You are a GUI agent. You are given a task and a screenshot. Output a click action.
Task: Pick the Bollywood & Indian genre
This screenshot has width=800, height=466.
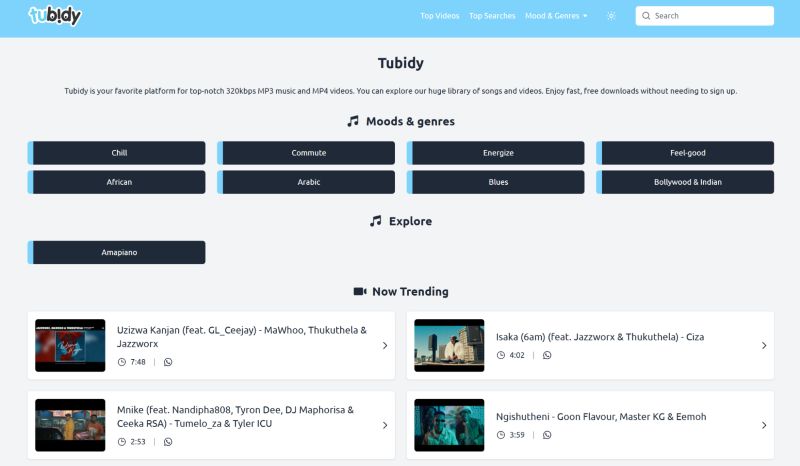[687, 182]
